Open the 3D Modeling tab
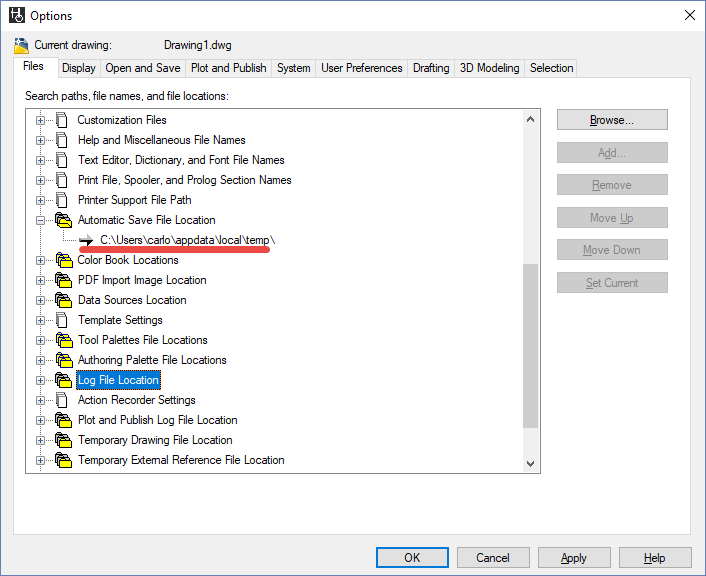Screen dimensions: 706x576 (x=489, y=68)
